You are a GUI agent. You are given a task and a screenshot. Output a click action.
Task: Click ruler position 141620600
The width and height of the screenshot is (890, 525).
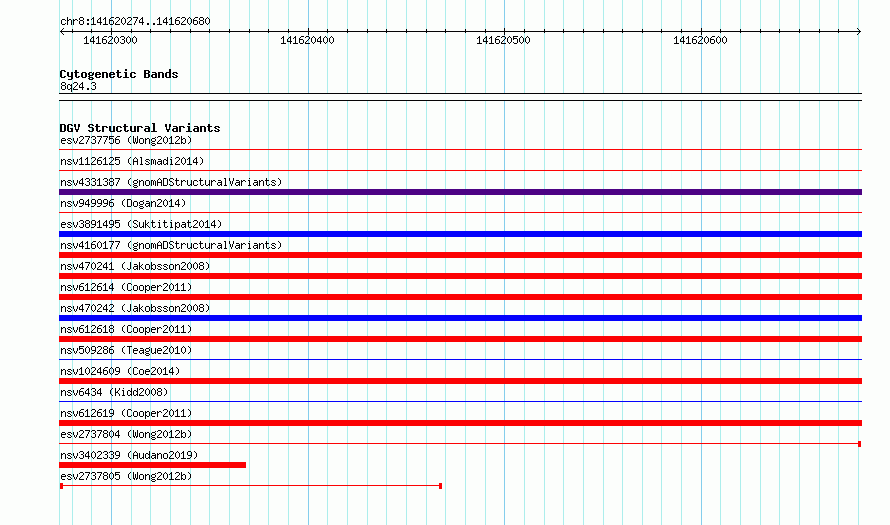[x=700, y=40]
